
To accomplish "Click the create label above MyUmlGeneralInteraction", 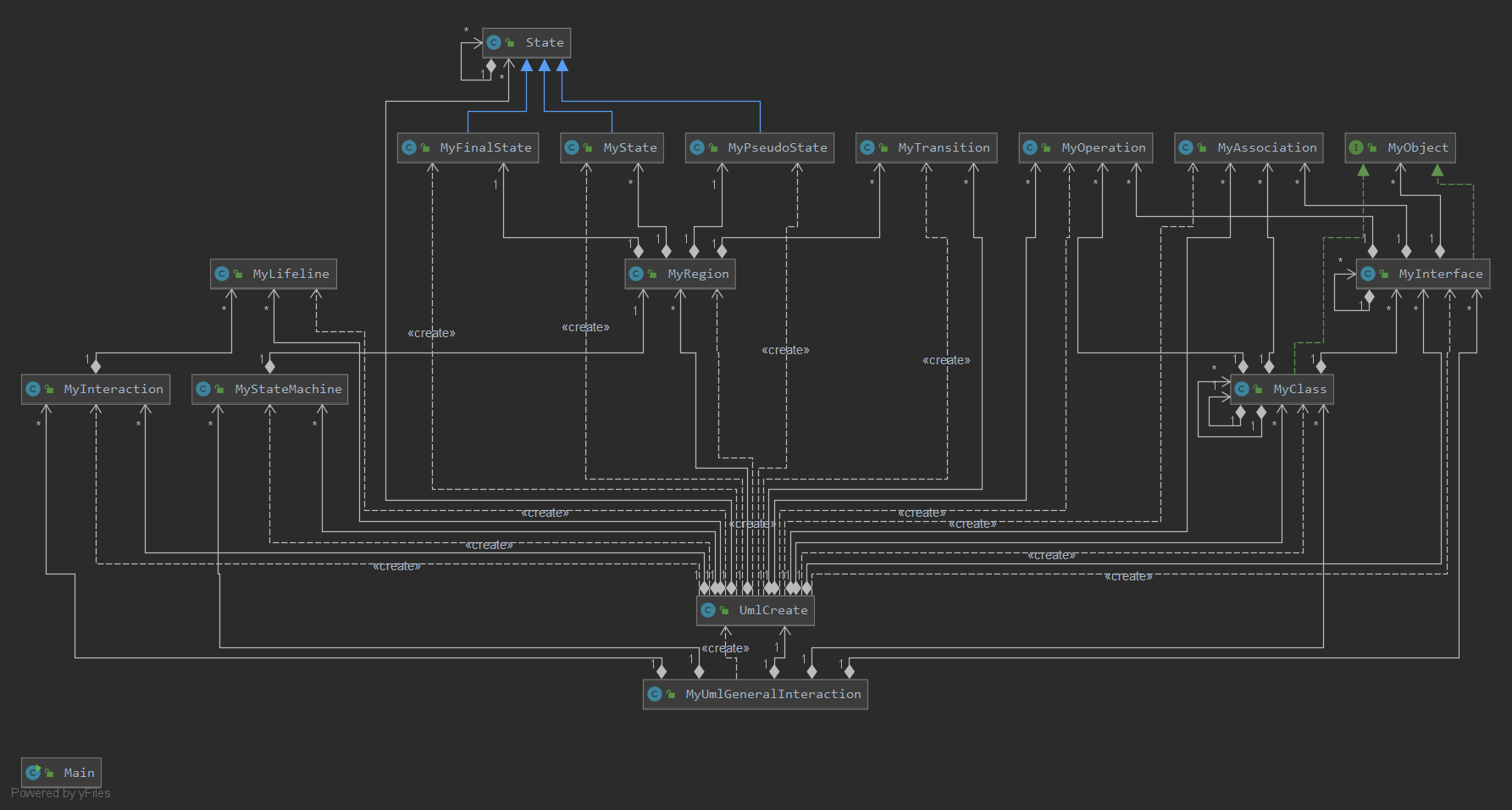I will 725,648.
